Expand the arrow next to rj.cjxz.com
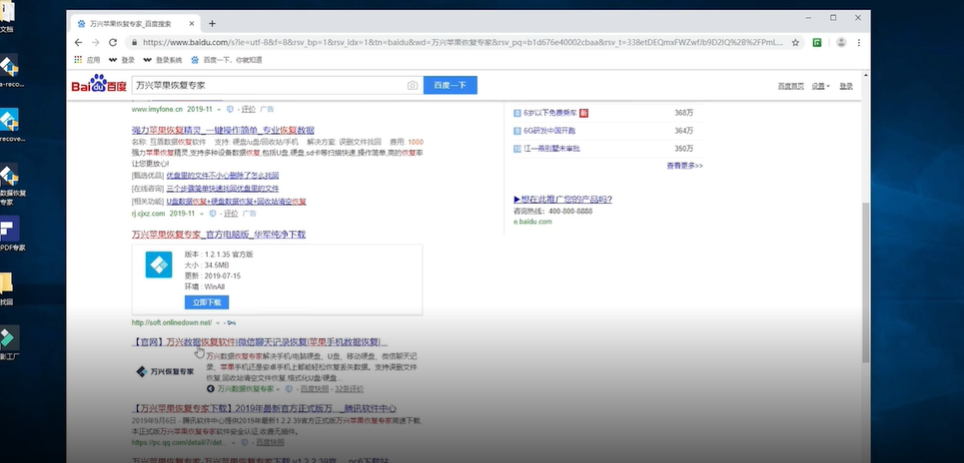964x463 pixels. pos(202,214)
